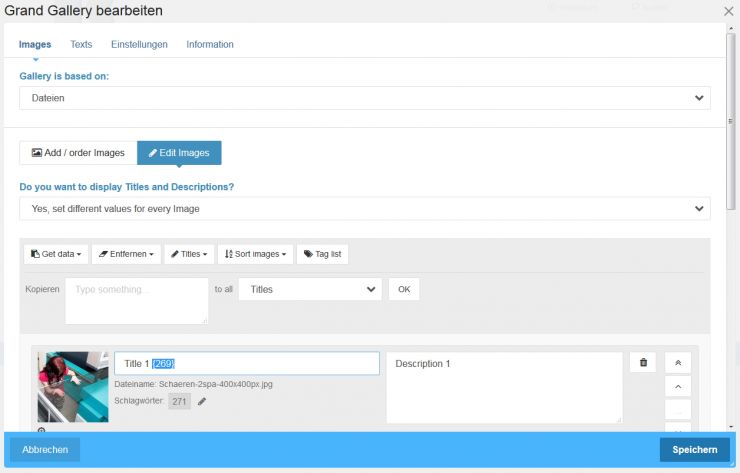Open the Titles and Descriptions display select
The width and height of the screenshot is (740, 473).
coord(365,208)
